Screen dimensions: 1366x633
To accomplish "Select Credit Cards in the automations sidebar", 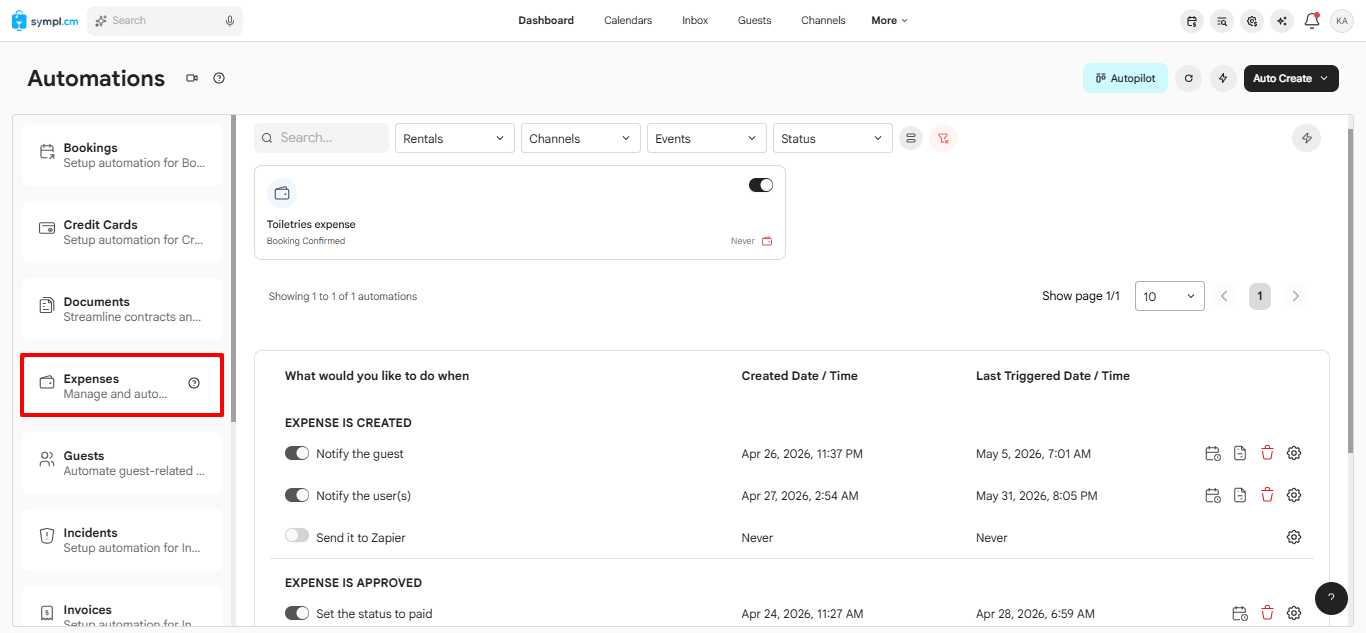I will pyautogui.click(x=122, y=232).
